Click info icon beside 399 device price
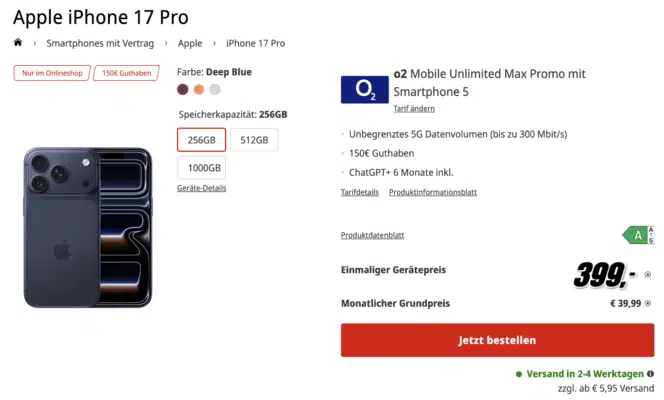The image size is (664, 400). click(x=648, y=275)
